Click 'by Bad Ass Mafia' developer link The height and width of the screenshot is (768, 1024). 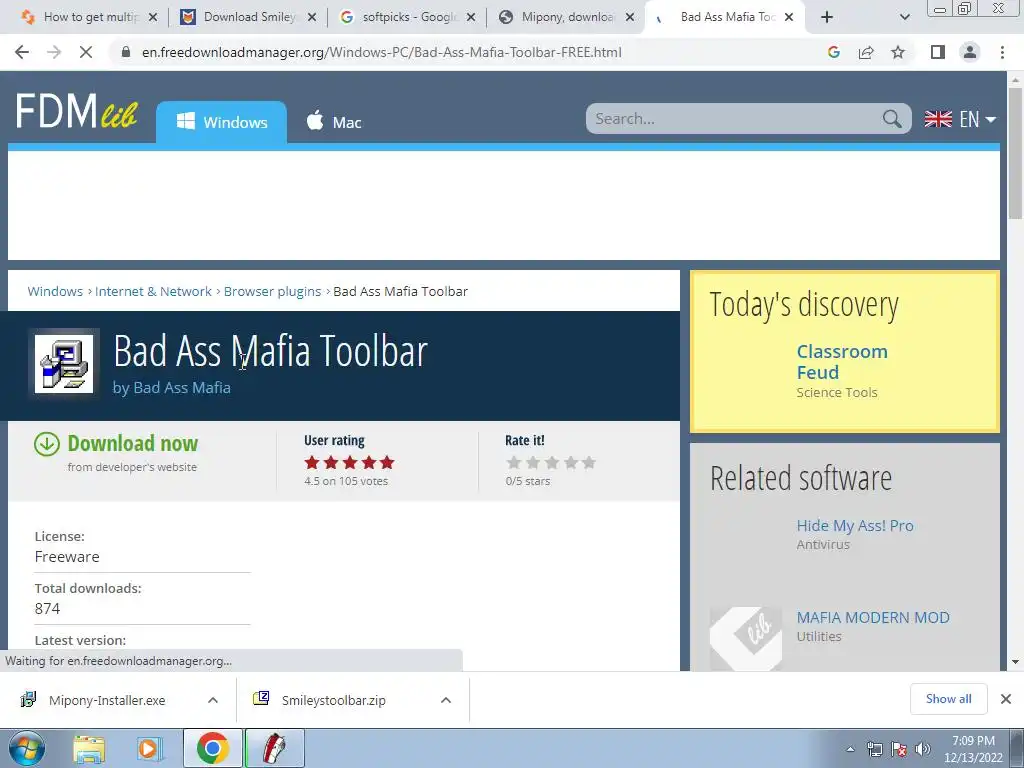tap(172, 387)
